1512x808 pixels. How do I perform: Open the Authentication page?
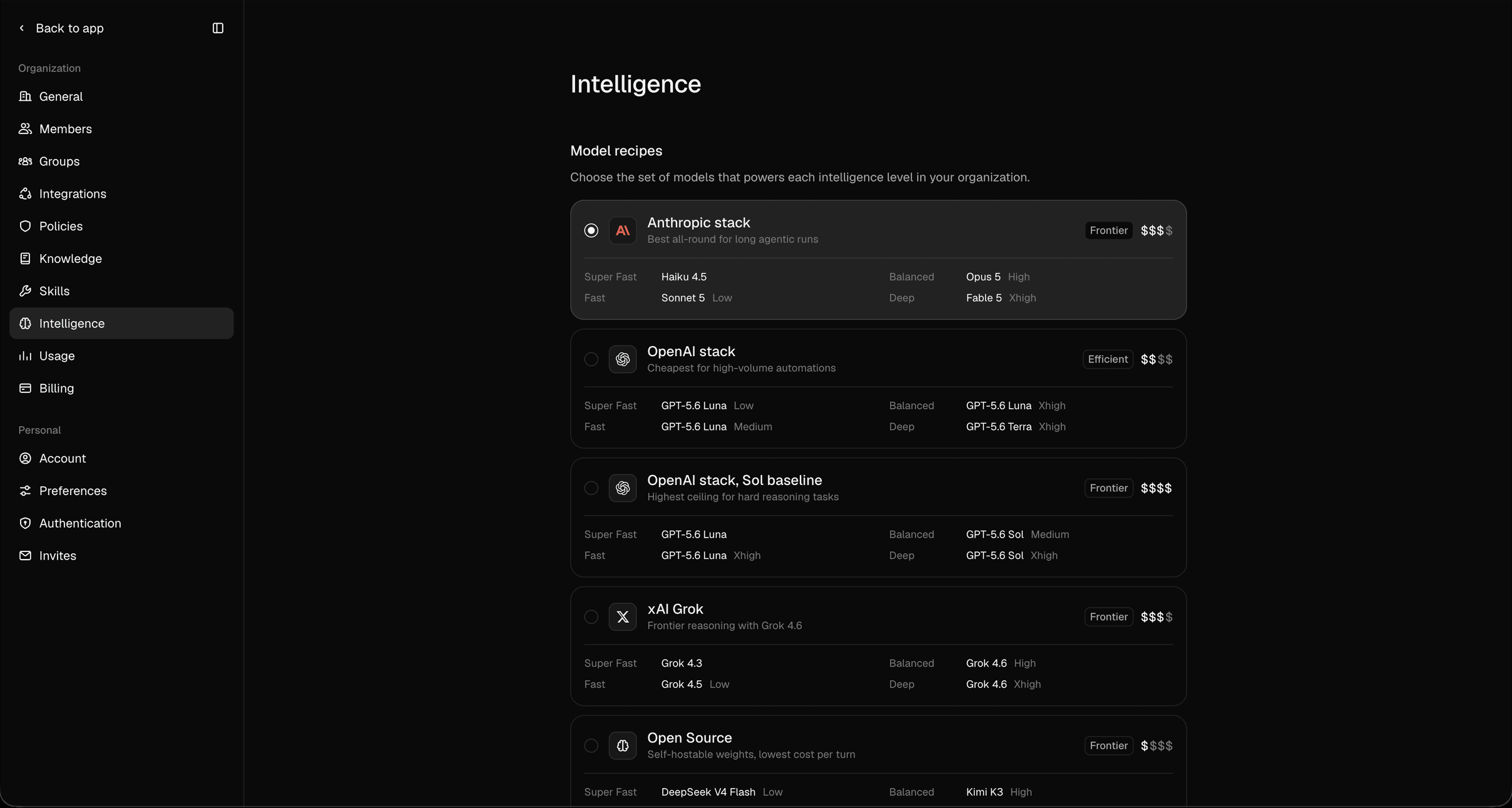[x=121, y=523]
